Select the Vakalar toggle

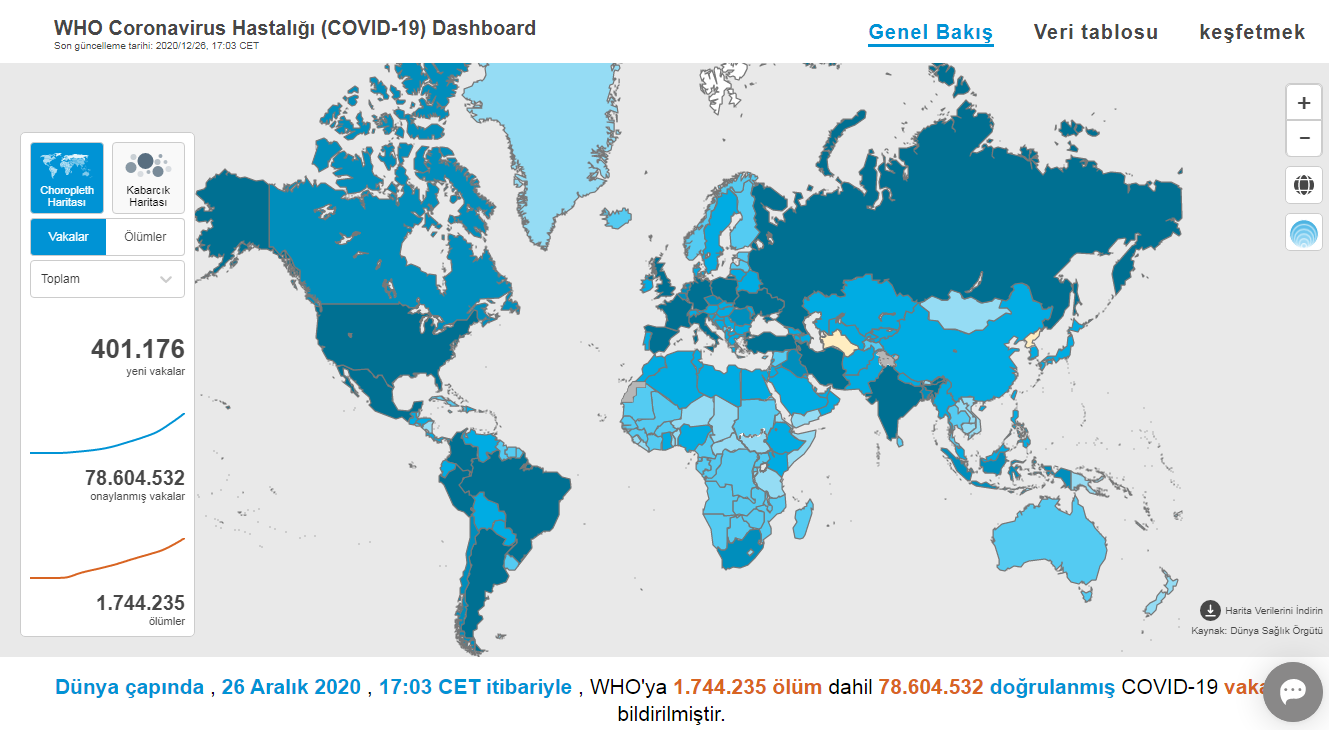(x=69, y=237)
